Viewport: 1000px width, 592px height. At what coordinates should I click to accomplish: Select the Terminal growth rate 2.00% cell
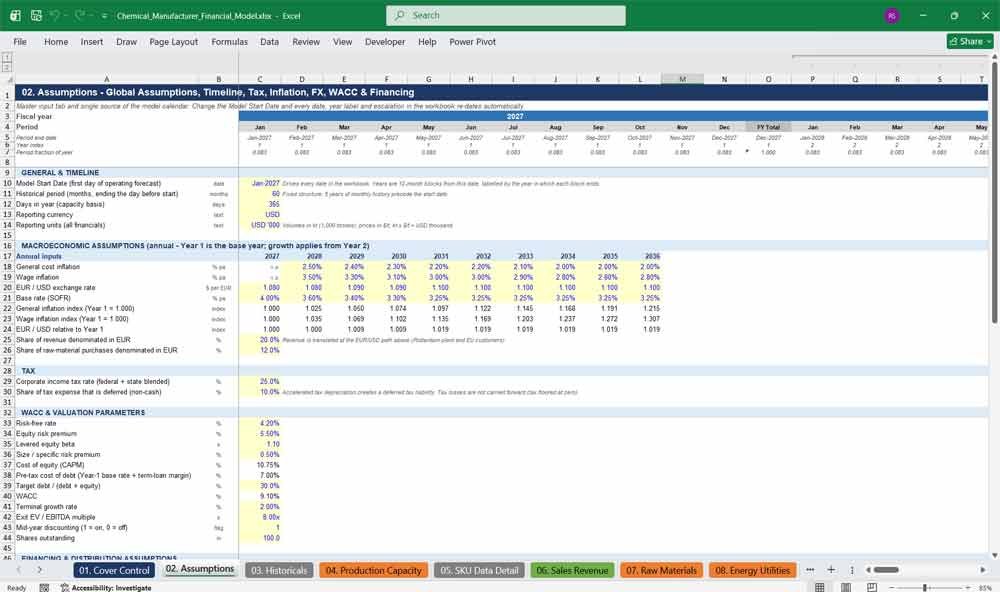click(x=260, y=507)
